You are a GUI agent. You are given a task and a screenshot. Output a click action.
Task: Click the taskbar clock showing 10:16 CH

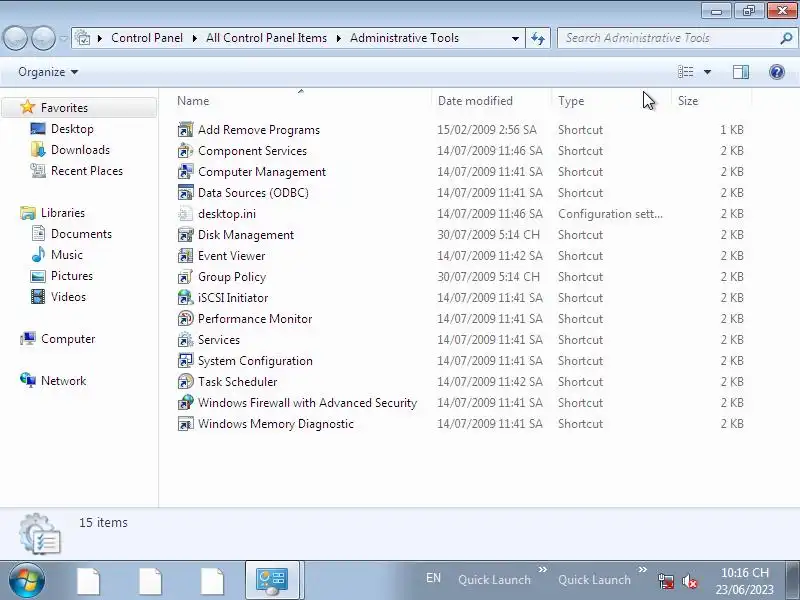point(744,581)
